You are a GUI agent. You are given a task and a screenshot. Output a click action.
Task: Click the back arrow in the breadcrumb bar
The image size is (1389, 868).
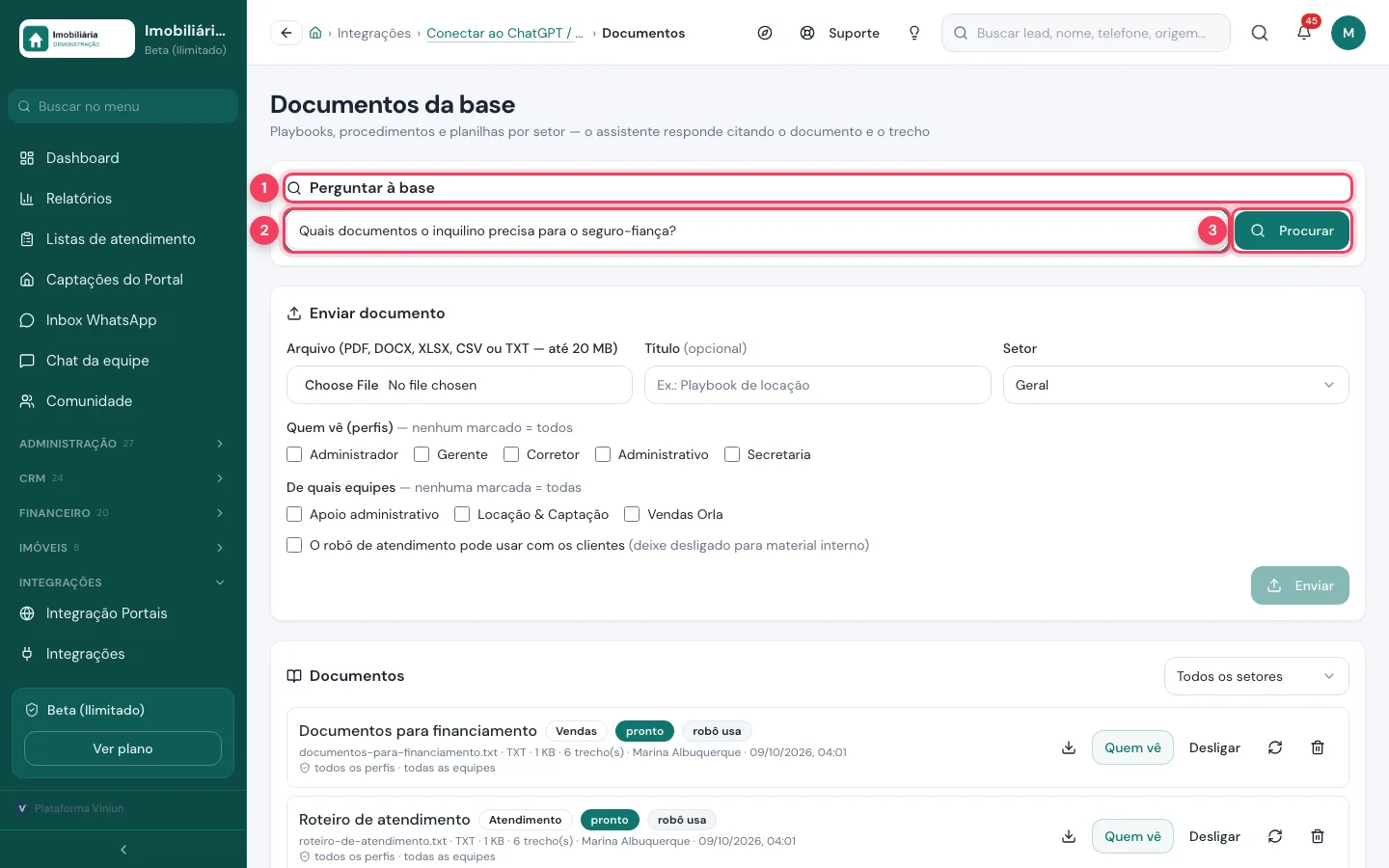[x=286, y=33]
